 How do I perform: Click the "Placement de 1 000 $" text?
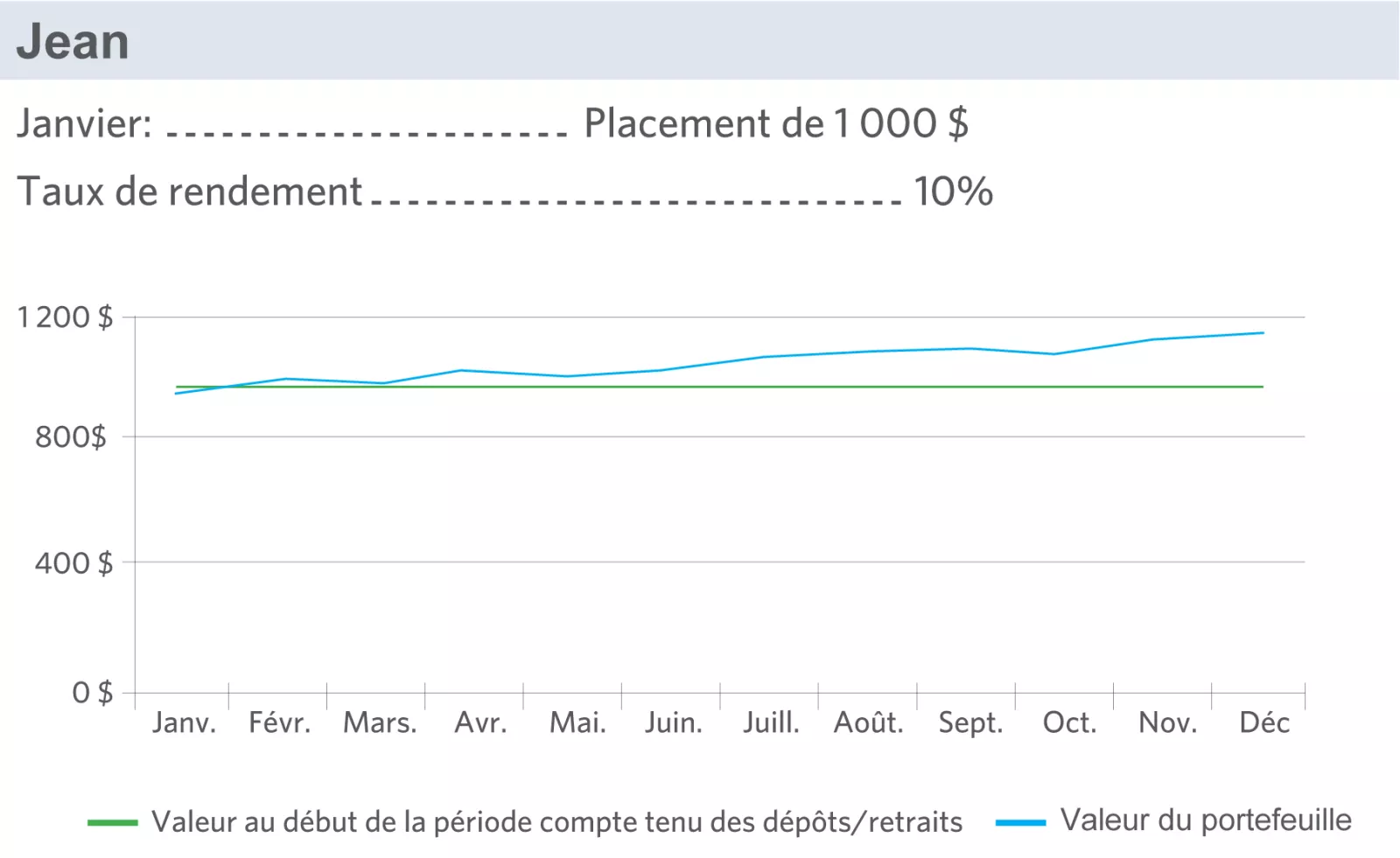775,123
